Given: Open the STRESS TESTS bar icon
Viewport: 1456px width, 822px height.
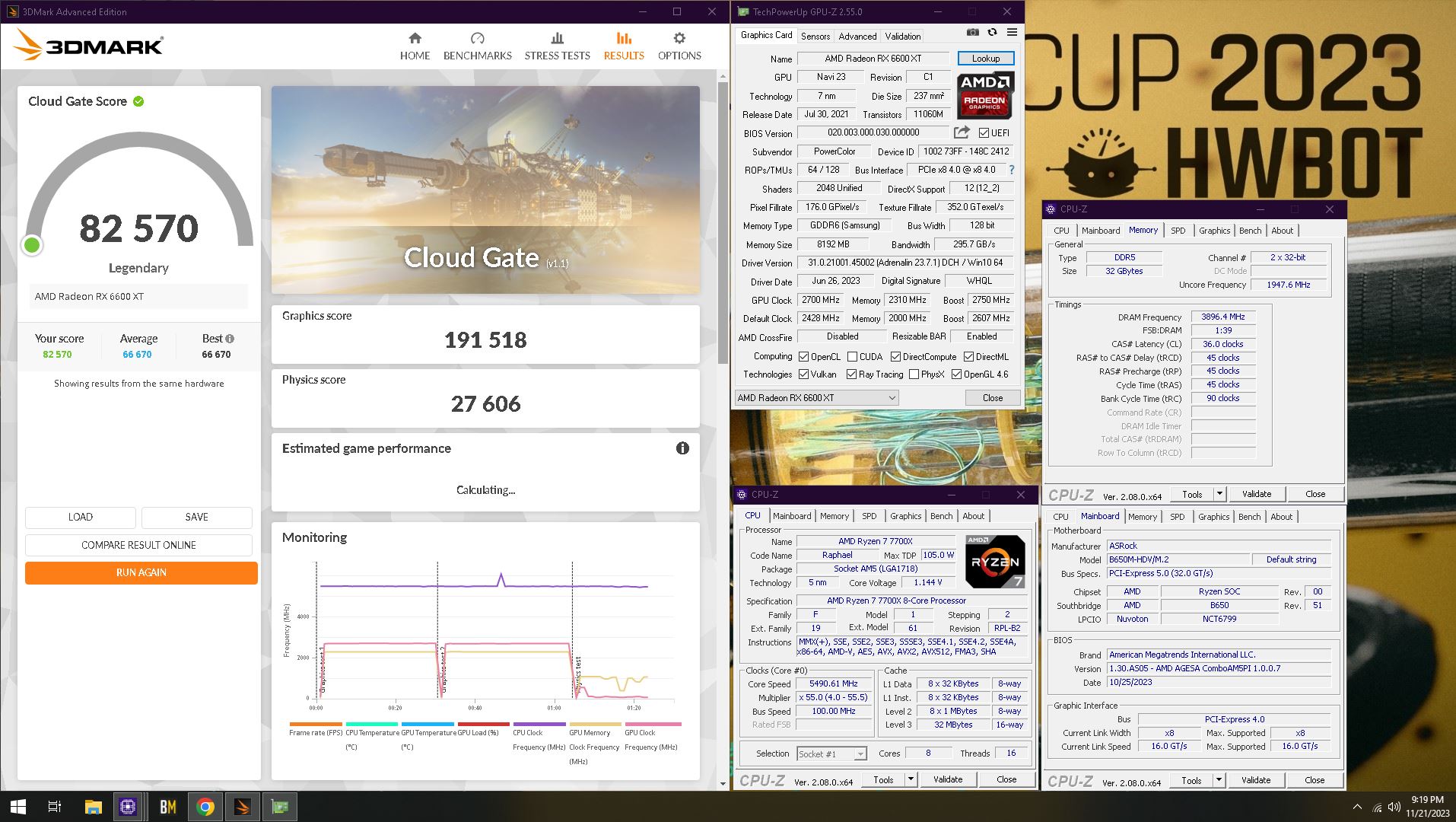Looking at the screenshot, I should (x=557, y=38).
